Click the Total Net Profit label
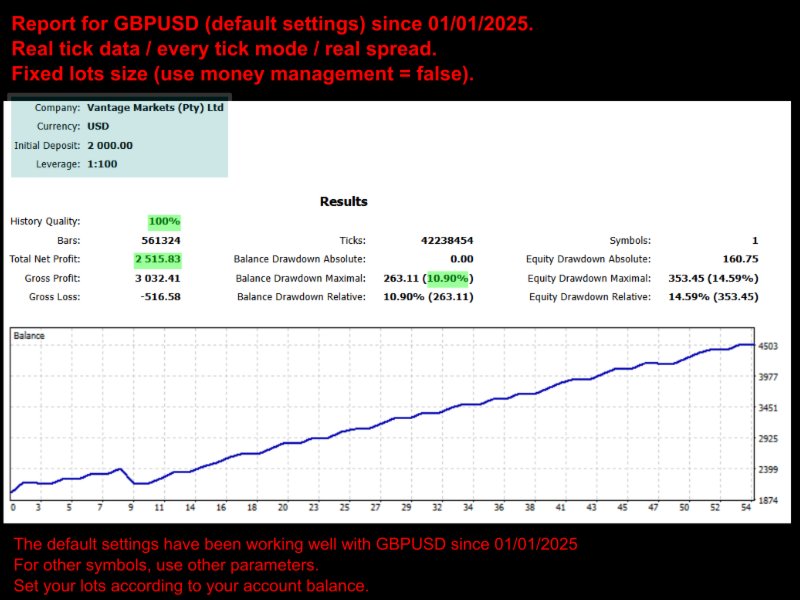800x600 pixels. coord(45,259)
